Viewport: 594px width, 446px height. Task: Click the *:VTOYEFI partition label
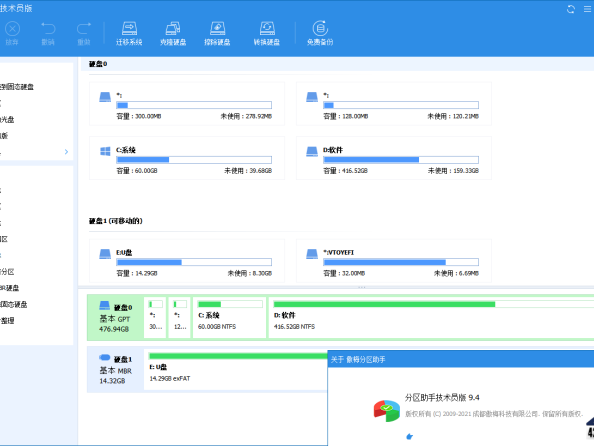[338, 252]
